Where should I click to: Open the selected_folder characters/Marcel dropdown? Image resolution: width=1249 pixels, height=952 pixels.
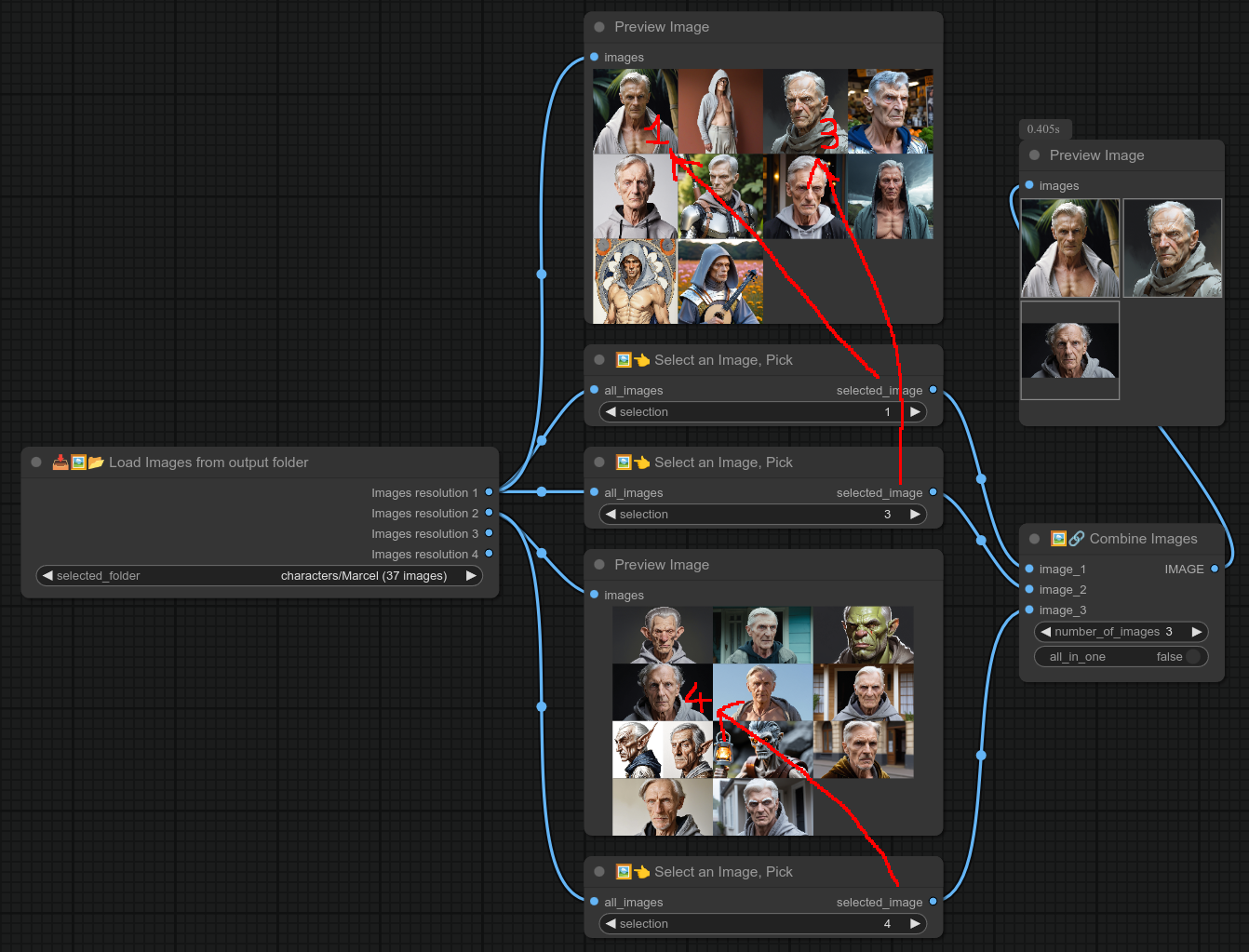pos(259,576)
